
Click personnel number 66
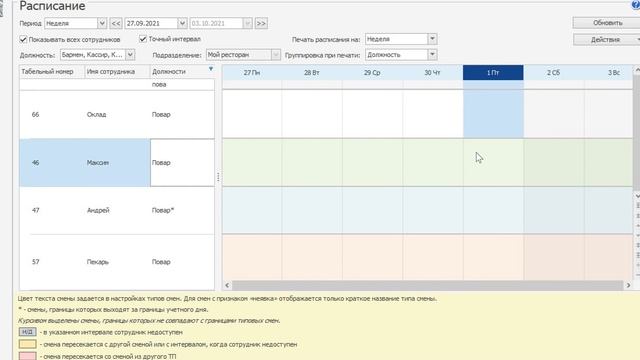tap(36, 115)
